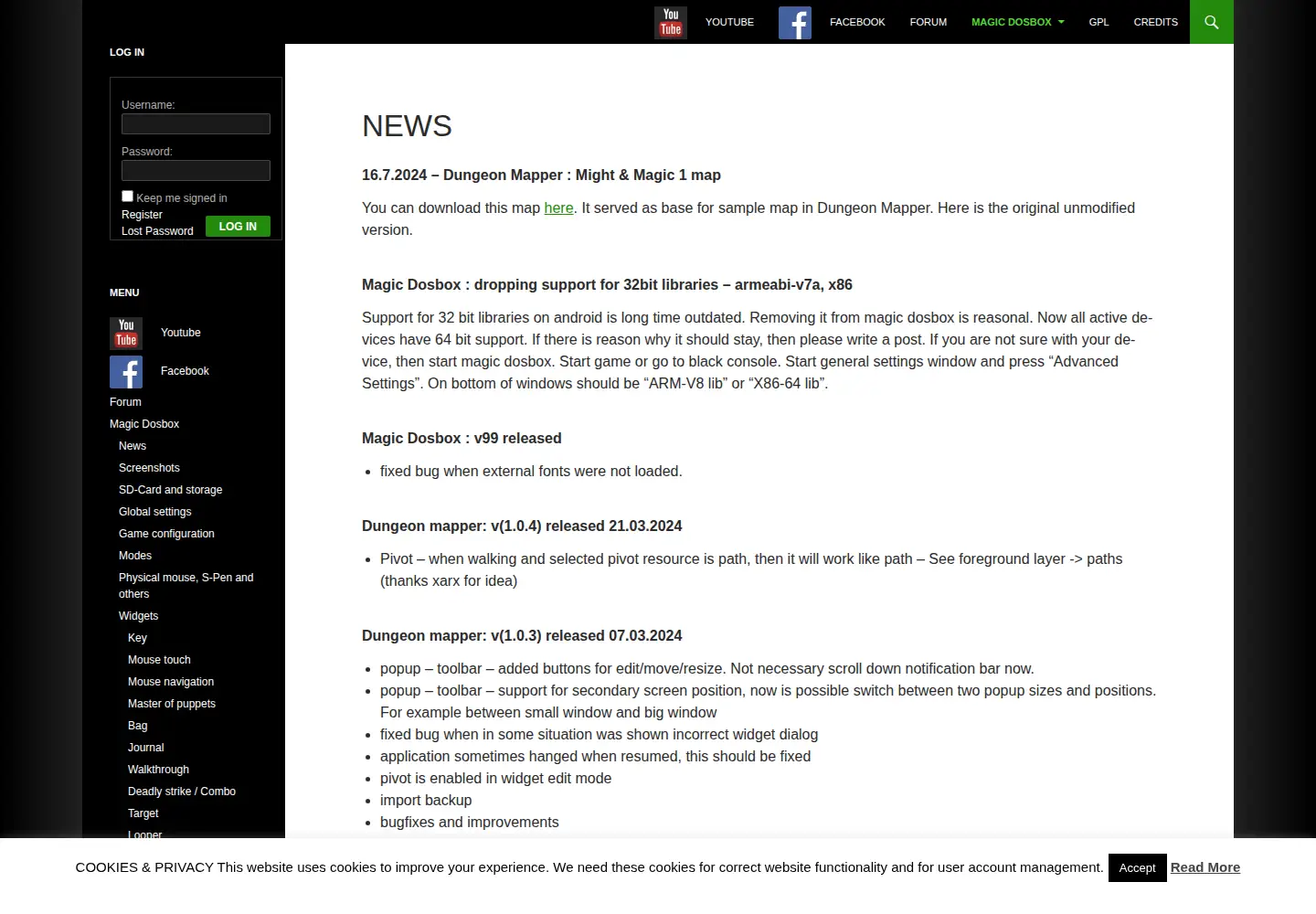Open the News sidebar page
The height and width of the screenshot is (914, 1316).
tap(133, 446)
